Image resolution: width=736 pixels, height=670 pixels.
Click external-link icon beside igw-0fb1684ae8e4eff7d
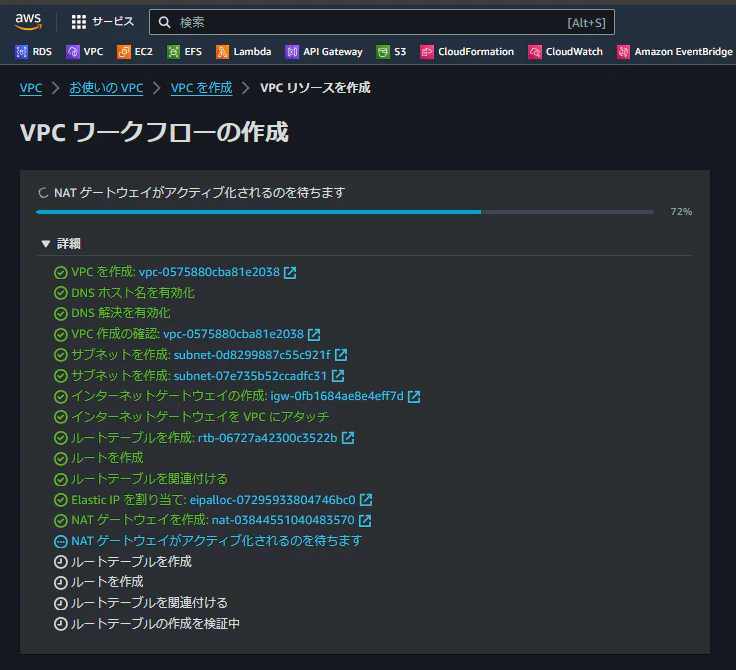[x=414, y=396]
